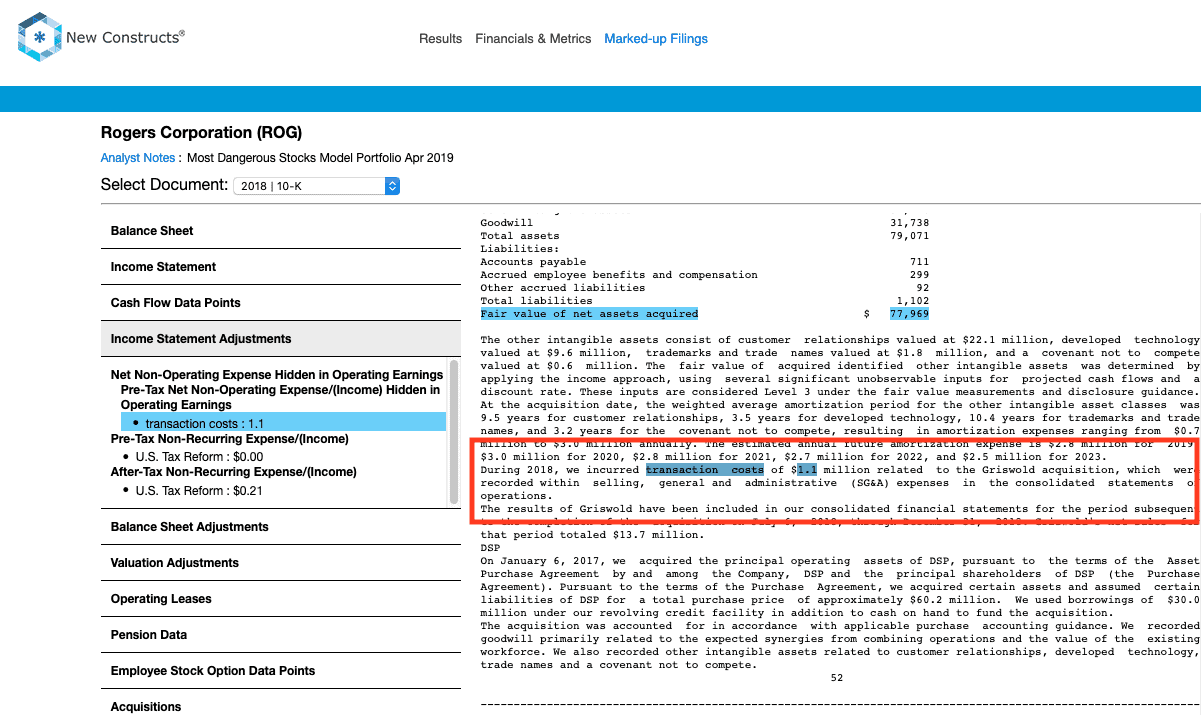
Task: Open Most Dangerous Stocks Model Portfolio link
Action: (320, 158)
